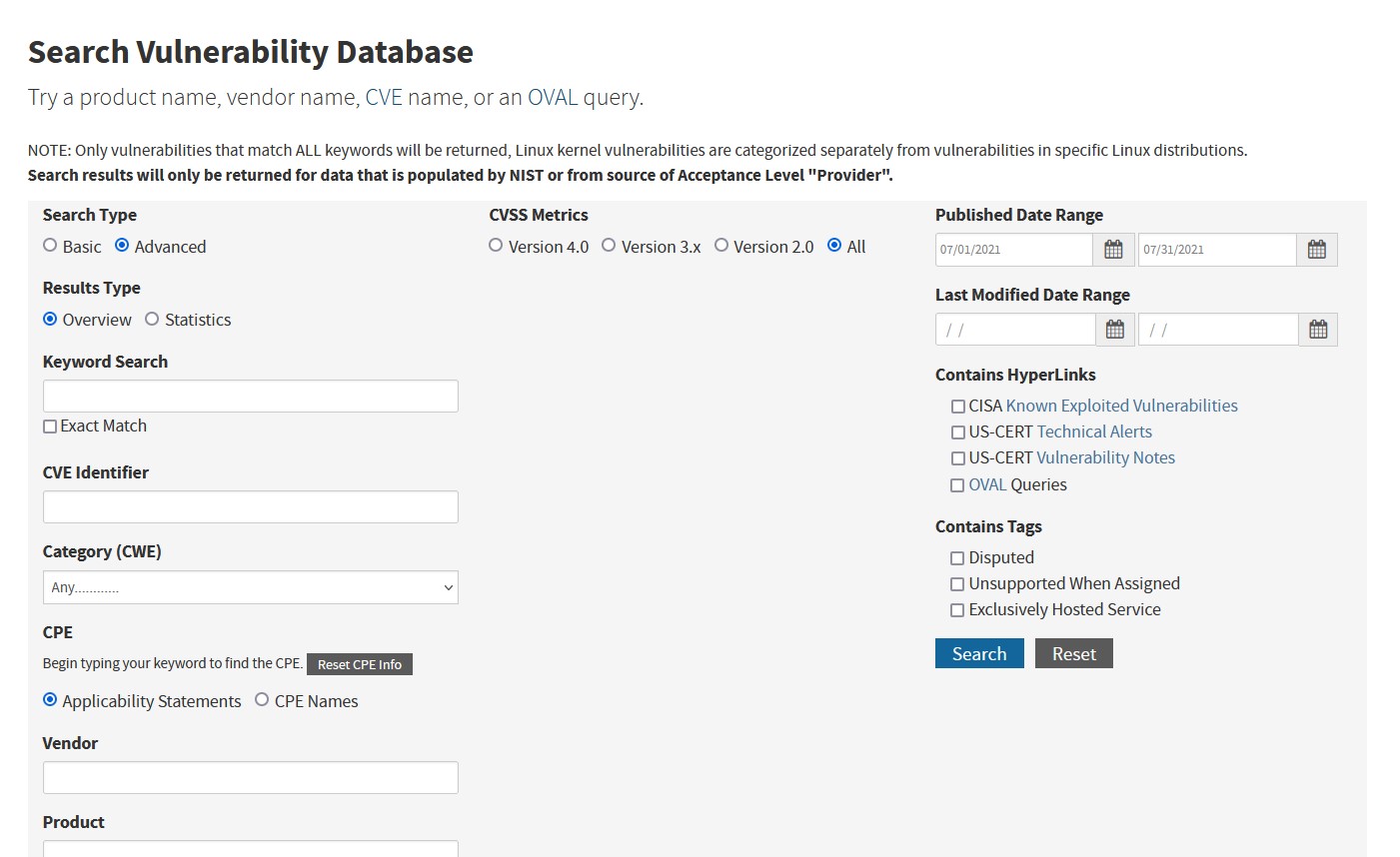This screenshot has height=857, width=1400.
Task: Select the CPE Names option
Action: click(261, 699)
